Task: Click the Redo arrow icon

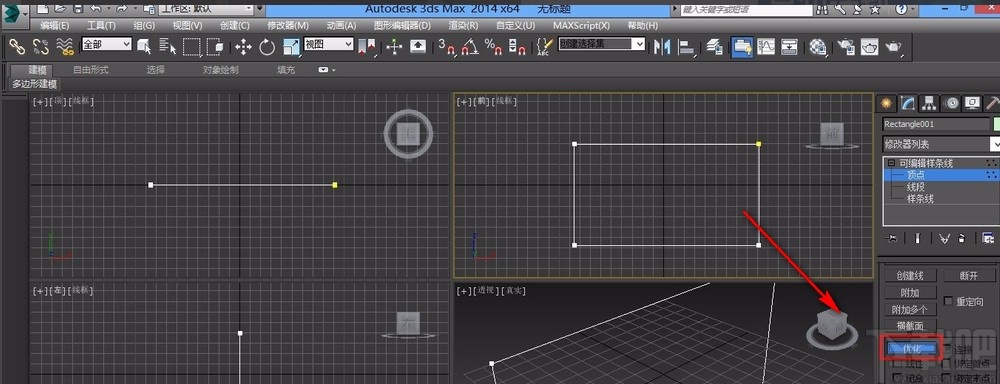Action: [122, 10]
